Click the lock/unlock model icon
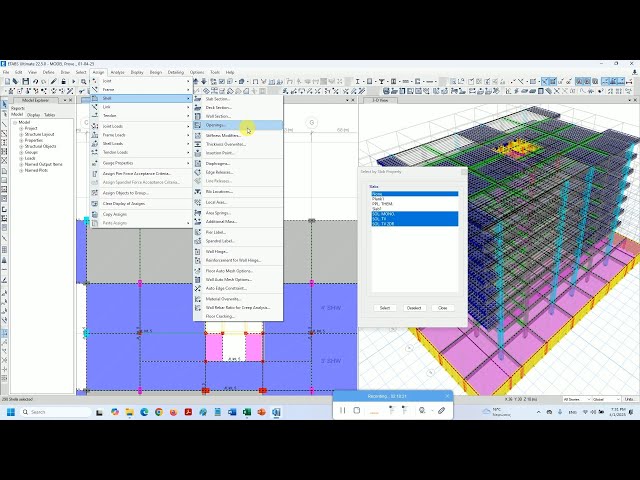 click(x=63, y=81)
